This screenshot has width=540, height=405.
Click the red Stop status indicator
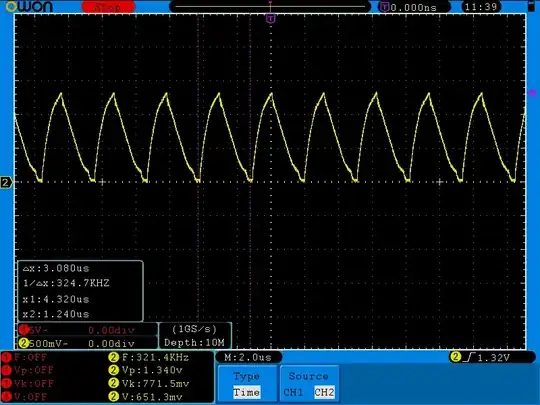point(108,7)
